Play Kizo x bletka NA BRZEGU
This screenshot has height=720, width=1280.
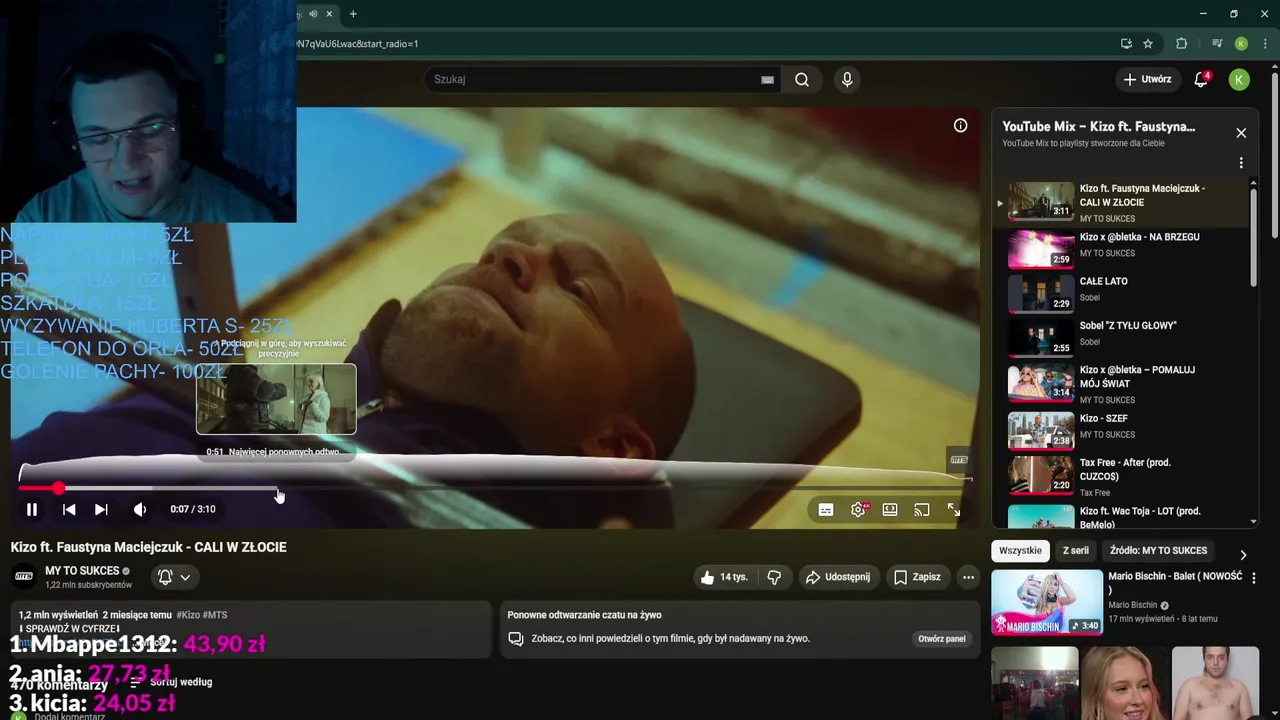point(1120,250)
